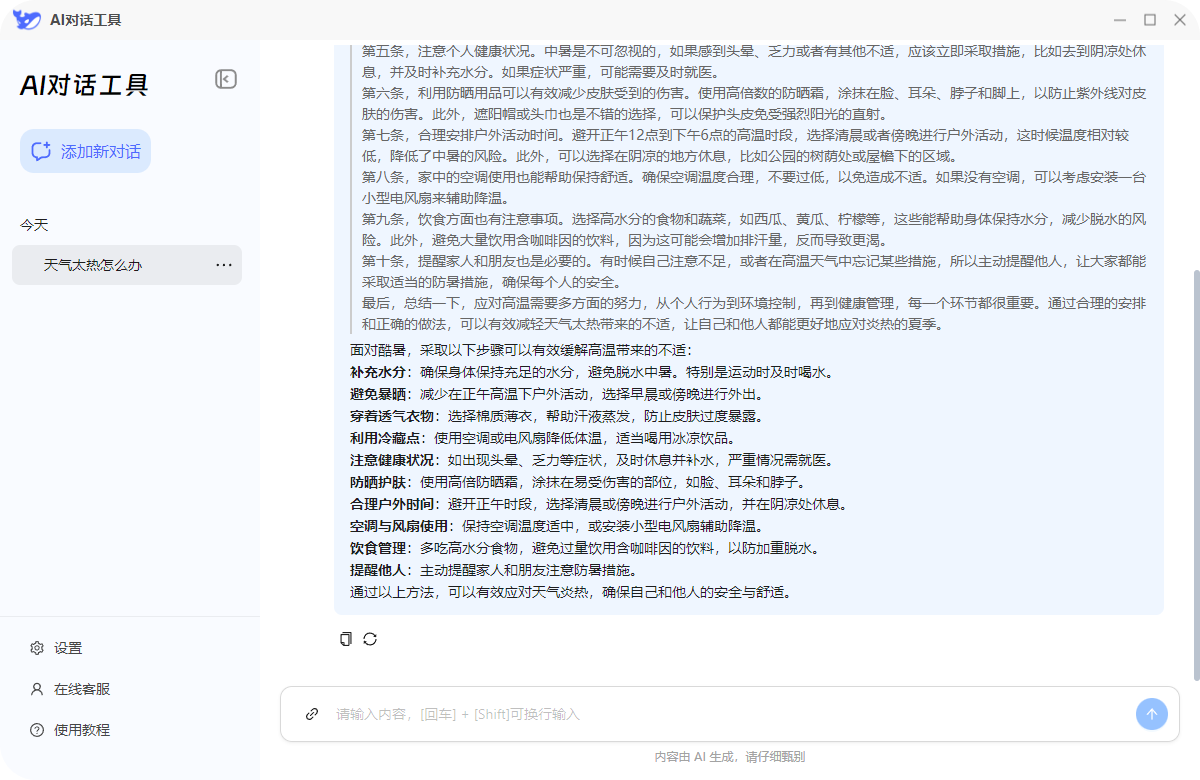The image size is (1200, 780).
Task: Click the bold text 合理户外时间
Action: click(x=392, y=504)
